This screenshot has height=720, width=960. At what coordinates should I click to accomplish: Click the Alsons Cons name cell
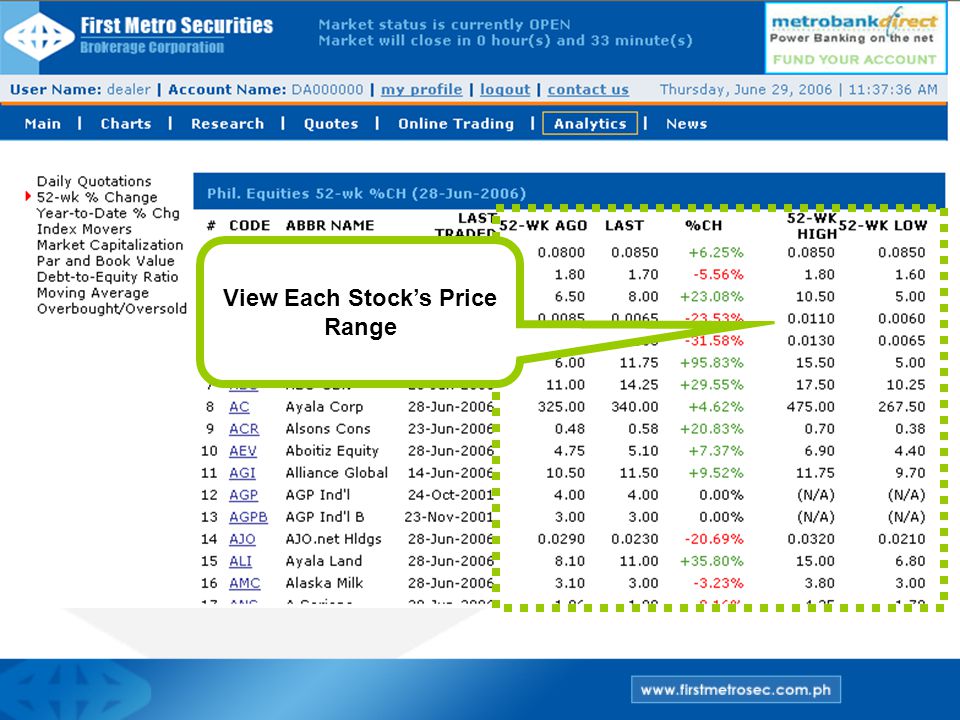tap(328, 429)
